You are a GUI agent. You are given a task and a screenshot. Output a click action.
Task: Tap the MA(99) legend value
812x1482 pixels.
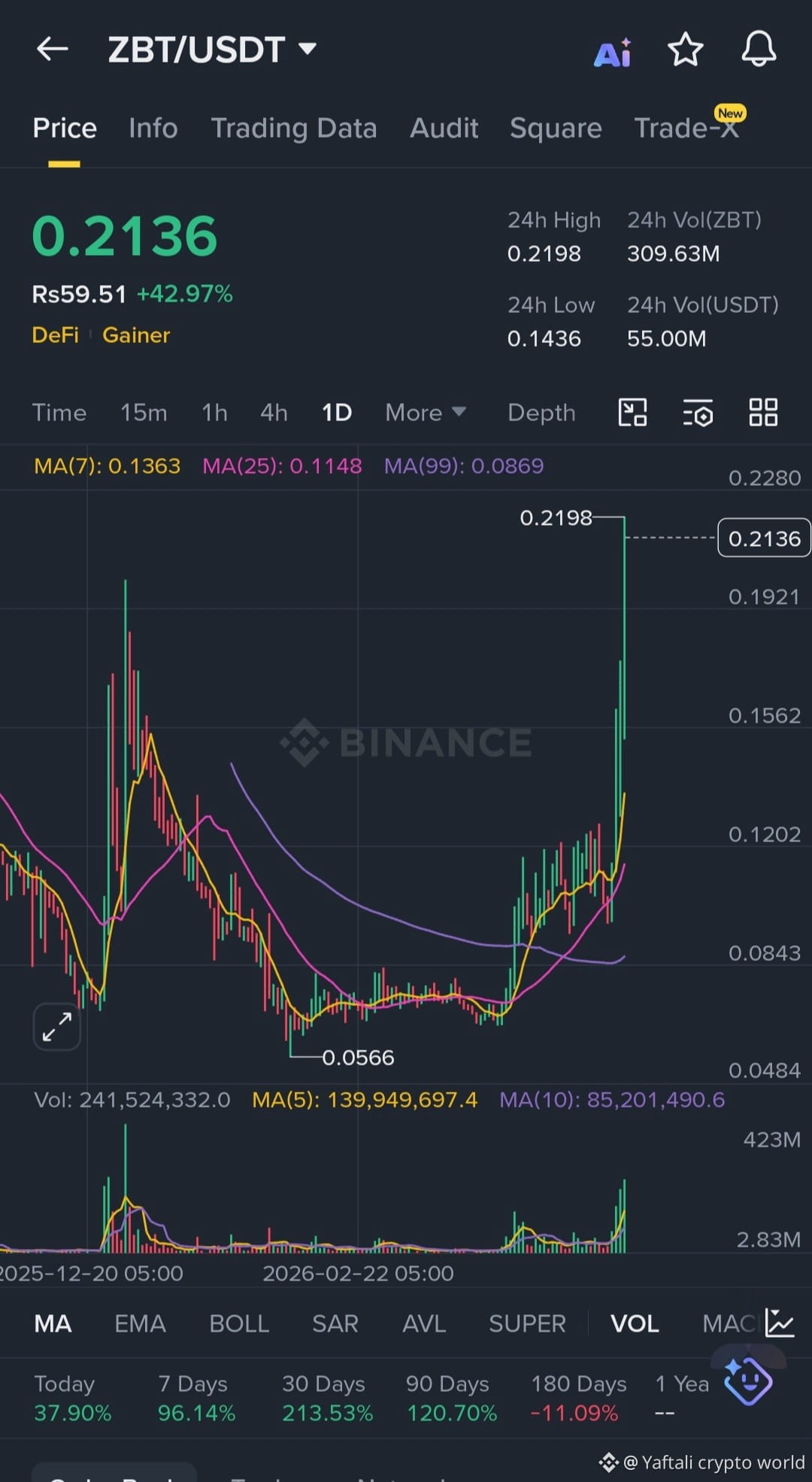pos(464,466)
